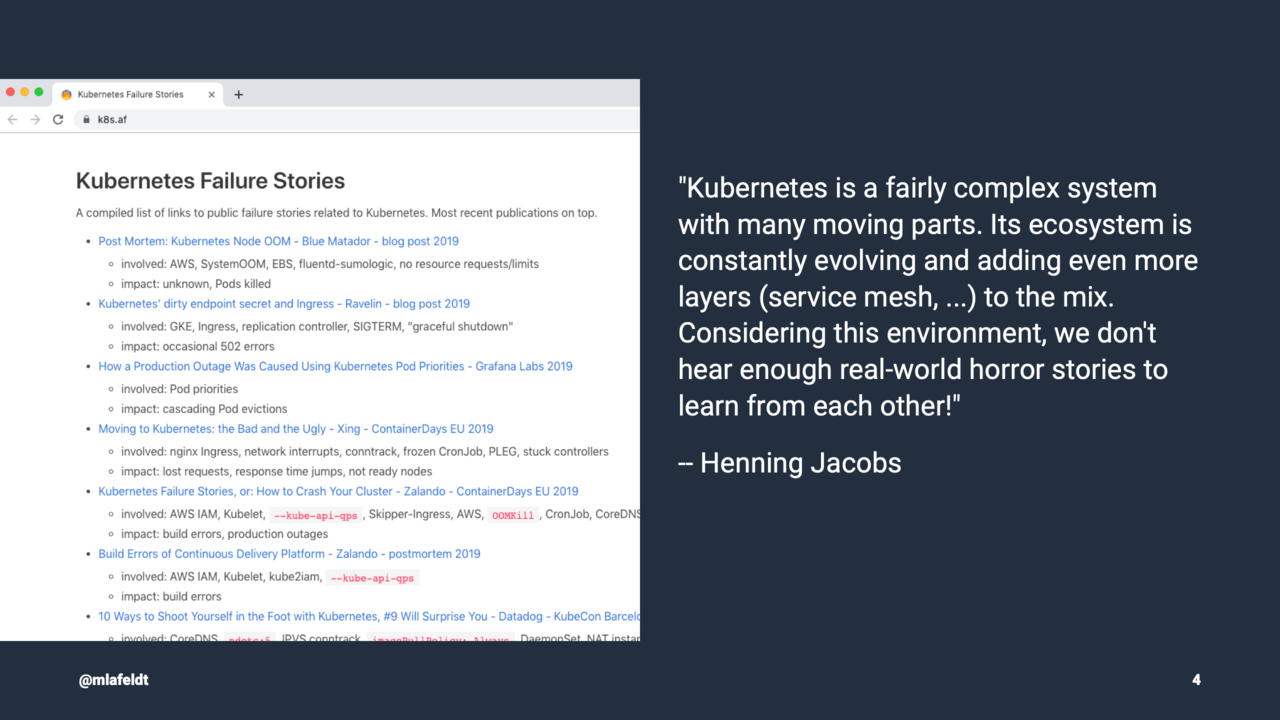Click the green macOS fullscreen dot
This screenshot has width=1280, height=720.
[39, 92]
